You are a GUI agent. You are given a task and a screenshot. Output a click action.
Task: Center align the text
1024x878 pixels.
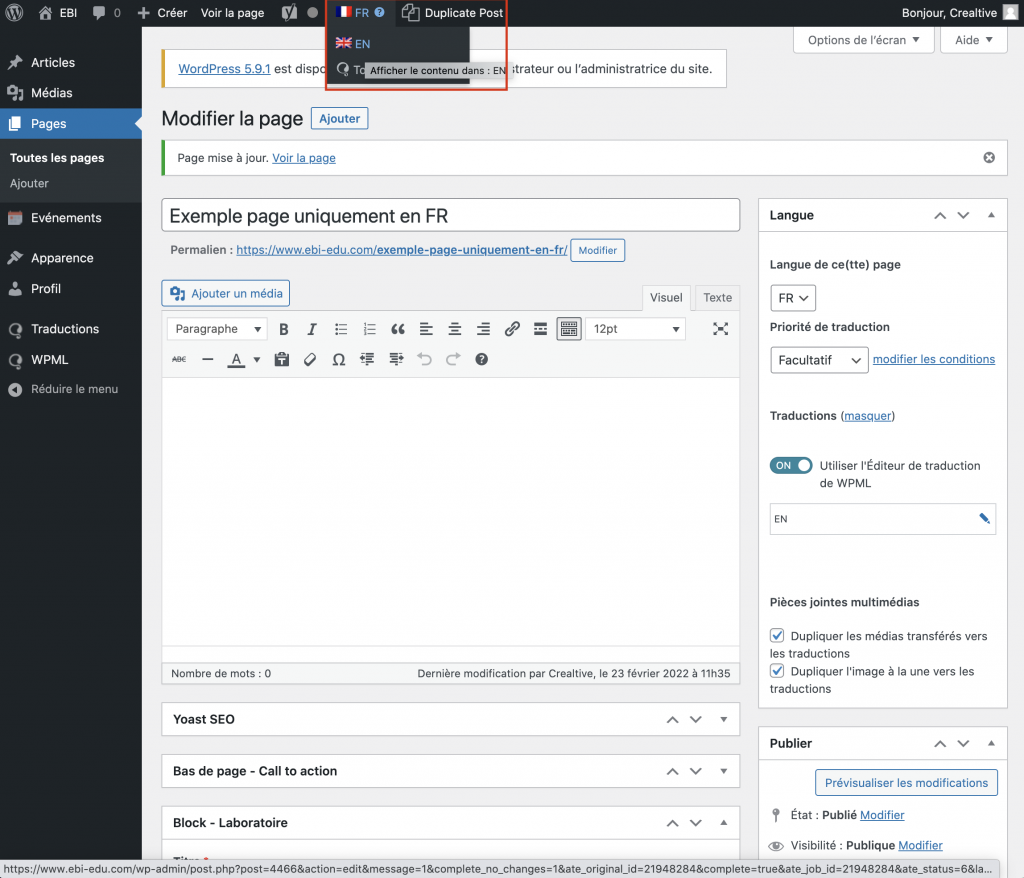(455, 329)
